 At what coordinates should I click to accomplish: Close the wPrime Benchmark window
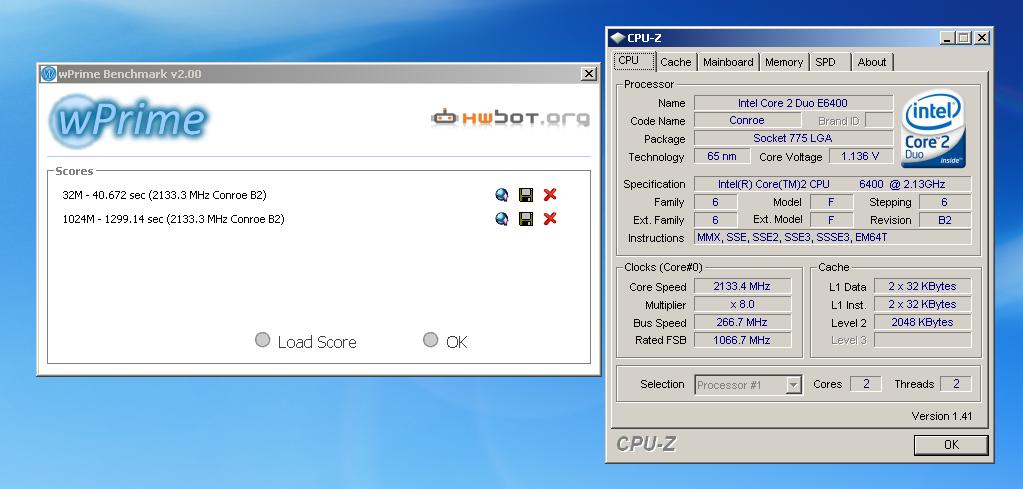[588, 74]
